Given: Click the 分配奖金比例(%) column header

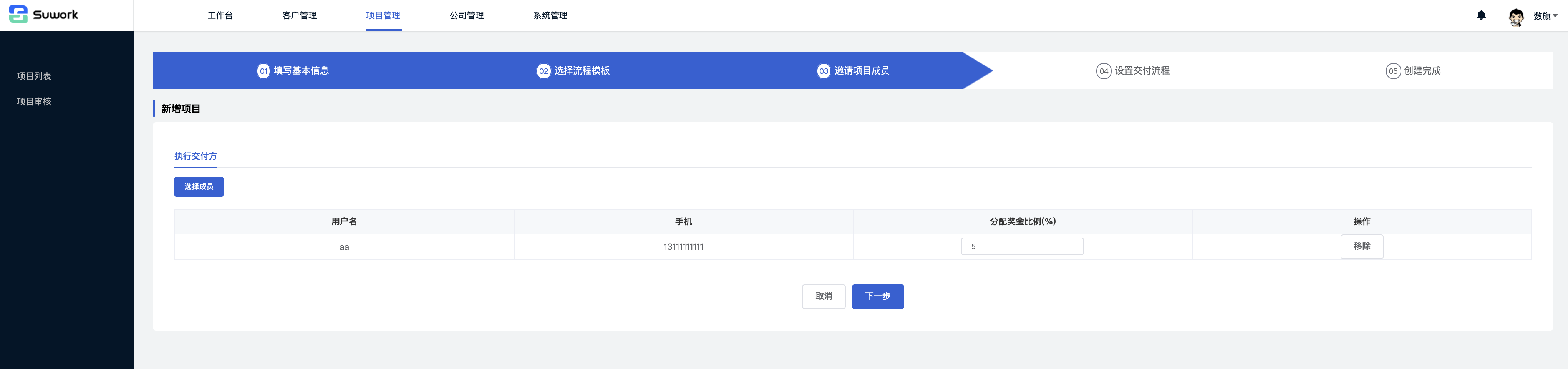Looking at the screenshot, I should point(1023,222).
